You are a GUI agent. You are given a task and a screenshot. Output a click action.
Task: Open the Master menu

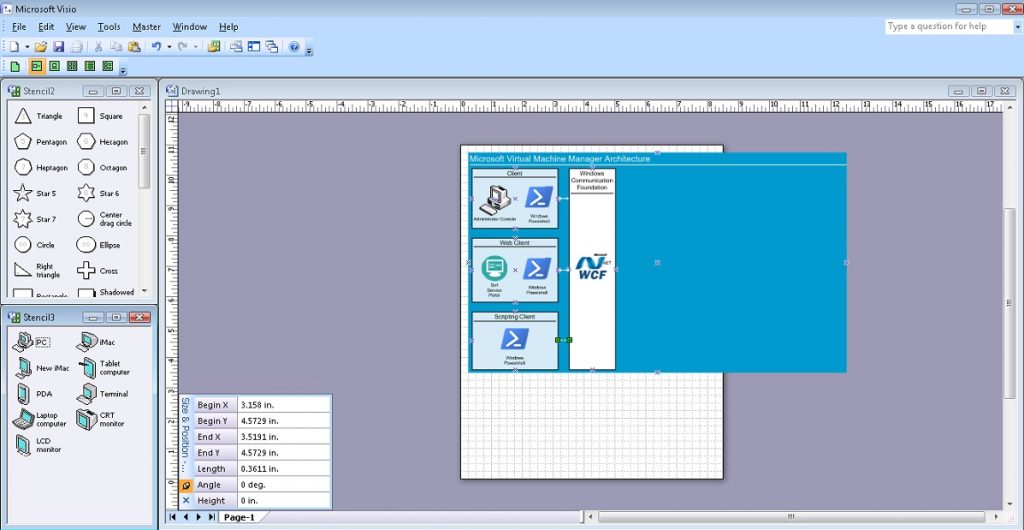point(146,27)
